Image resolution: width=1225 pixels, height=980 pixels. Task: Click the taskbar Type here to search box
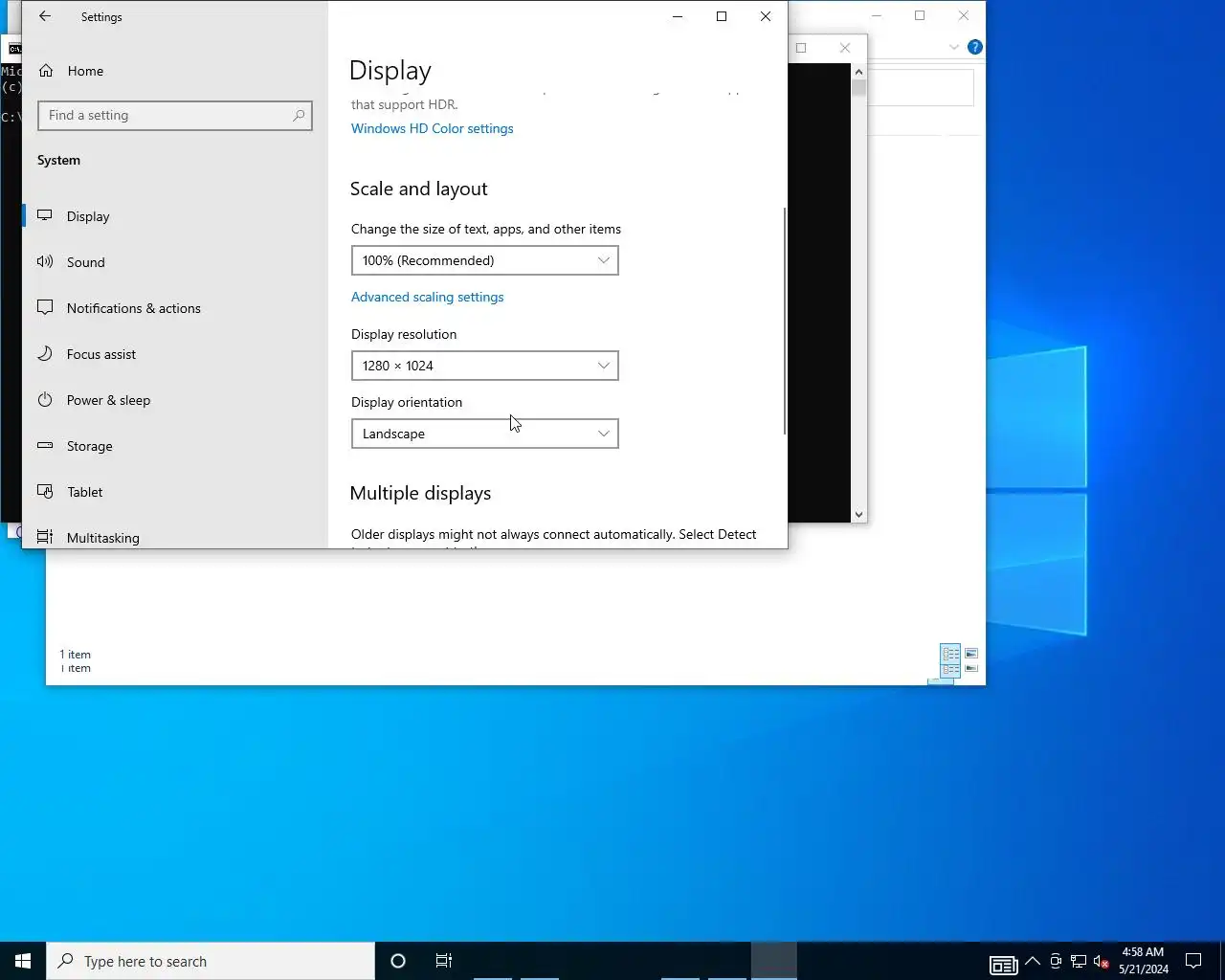point(211,961)
